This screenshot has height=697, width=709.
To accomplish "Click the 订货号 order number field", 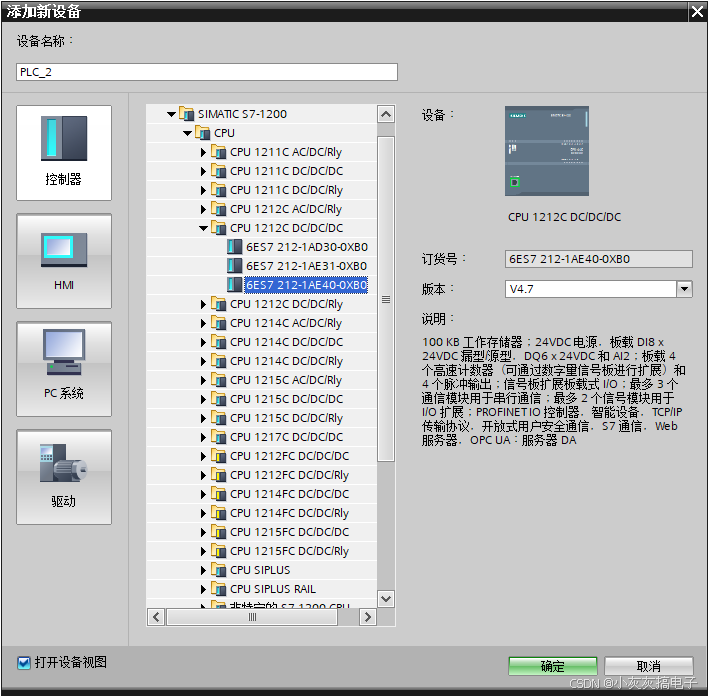I will [598, 259].
